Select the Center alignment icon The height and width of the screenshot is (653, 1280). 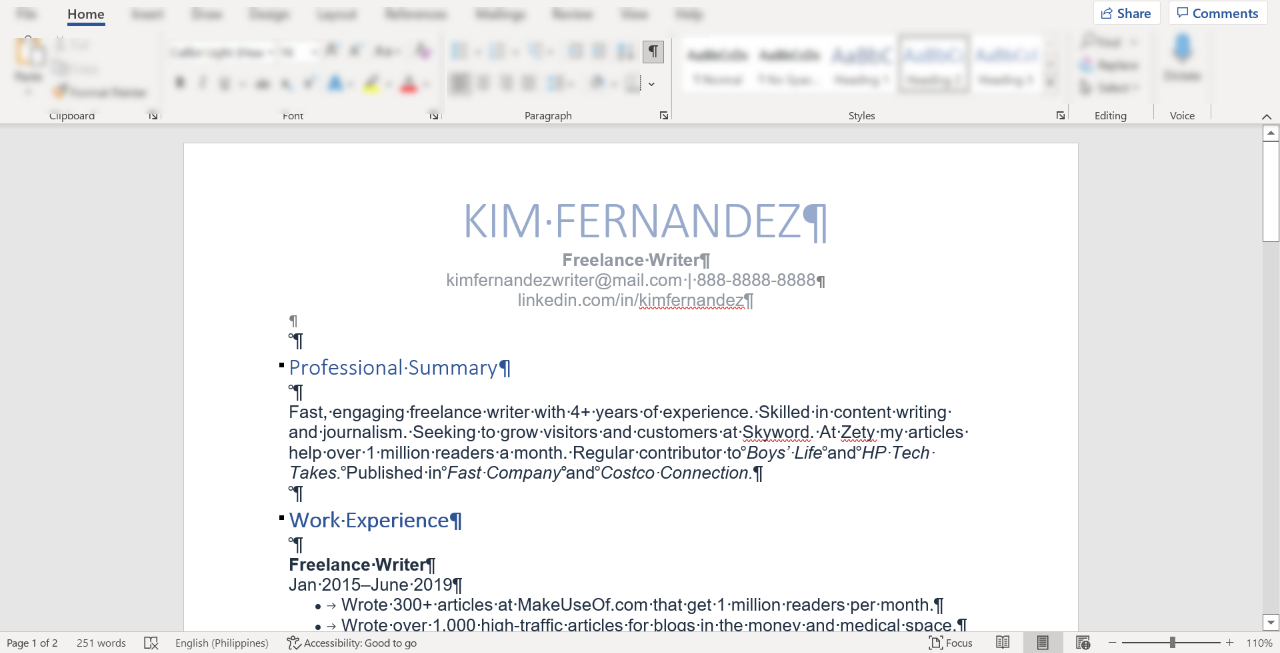coord(482,83)
